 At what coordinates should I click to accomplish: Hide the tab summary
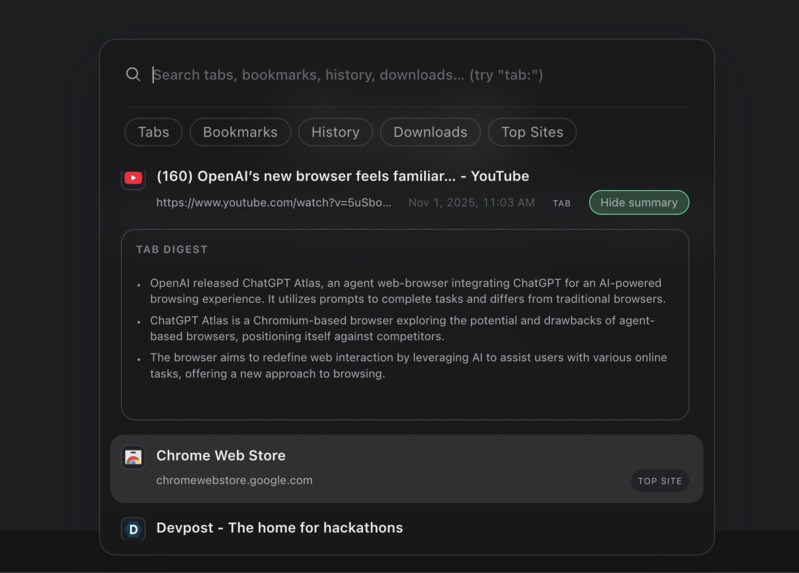coord(638,202)
